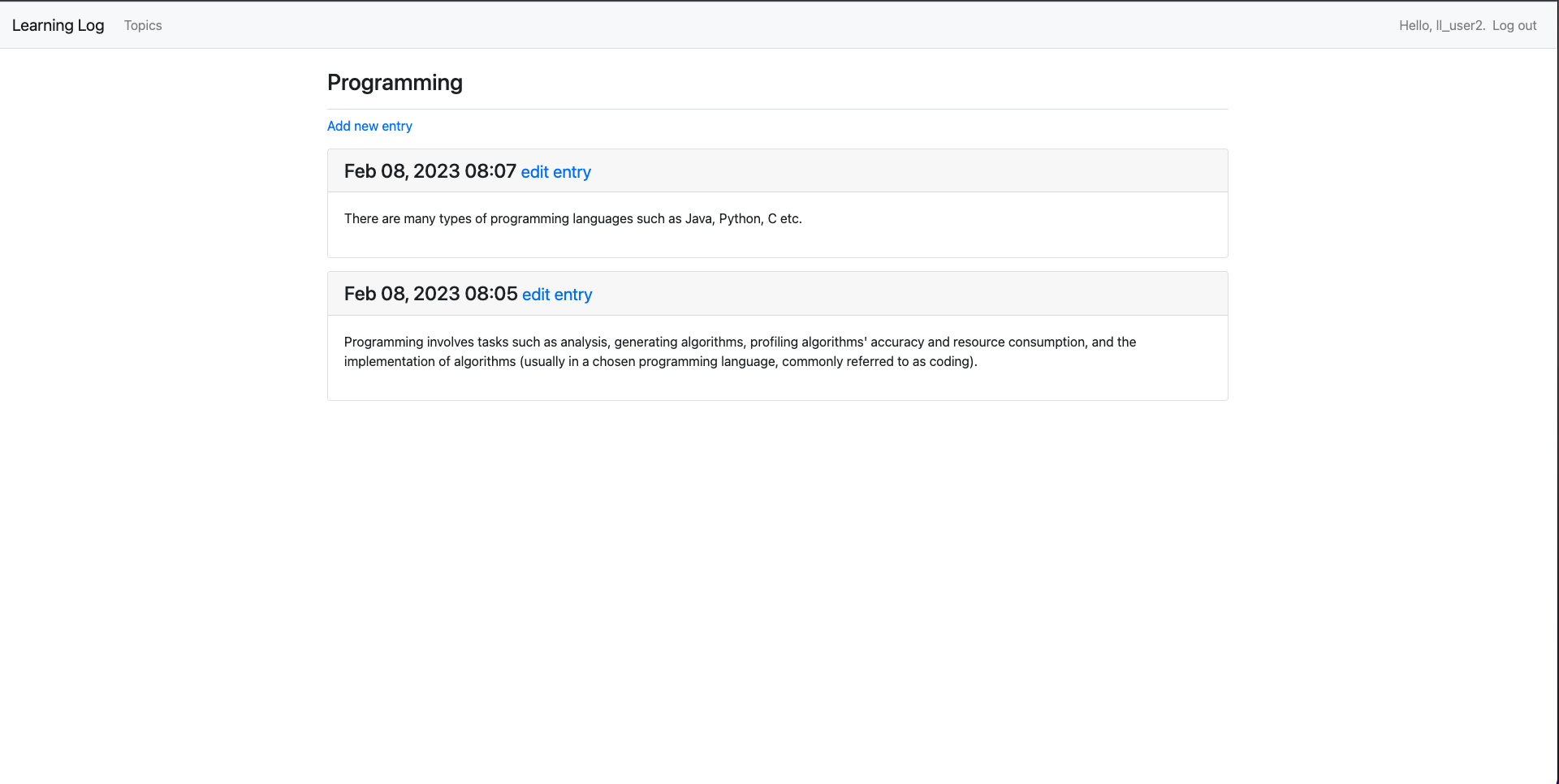Click the Hello, ll_user2. greeting text
Viewport: 1559px width, 784px height.
pyautogui.click(x=1442, y=25)
